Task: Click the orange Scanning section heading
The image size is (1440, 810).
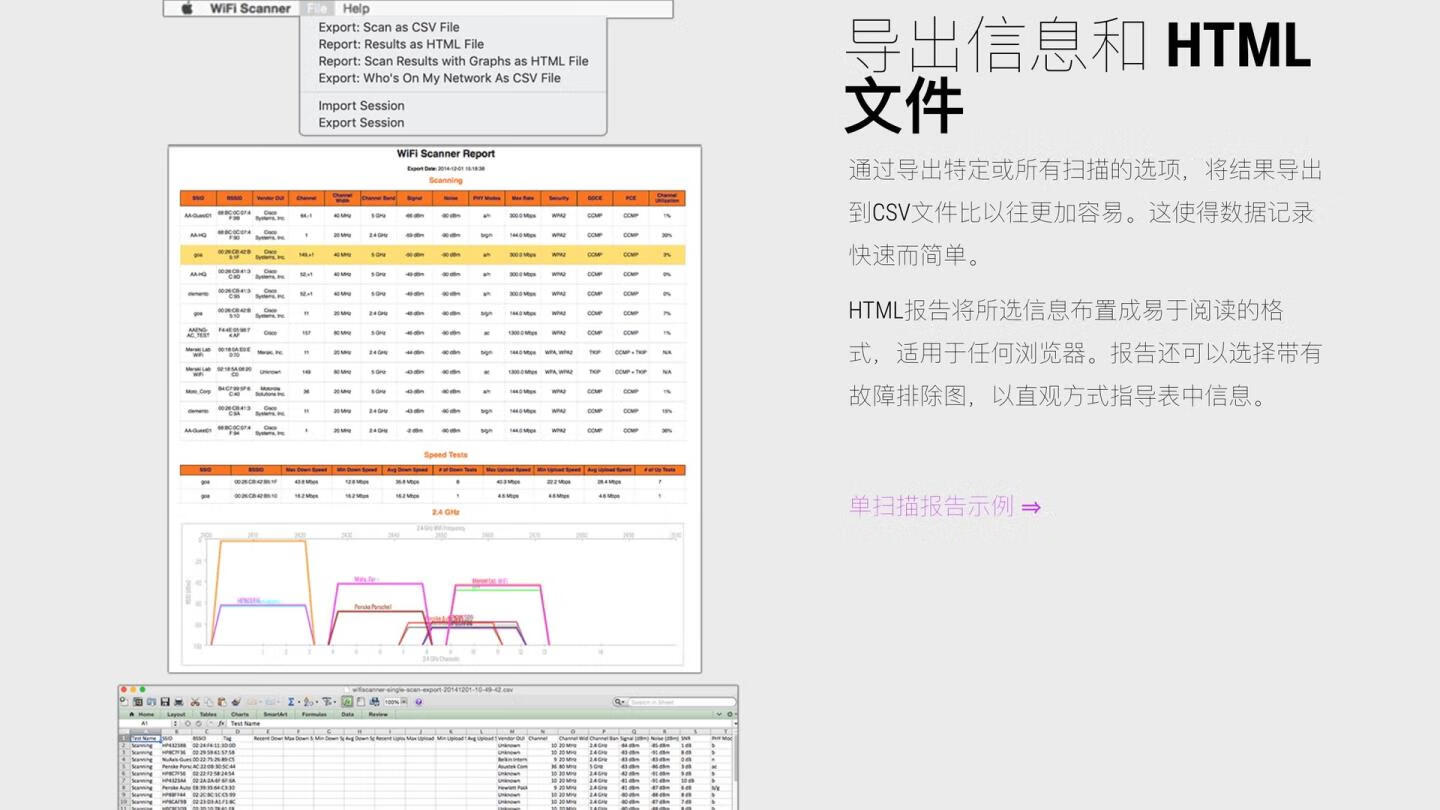Action: (x=446, y=181)
